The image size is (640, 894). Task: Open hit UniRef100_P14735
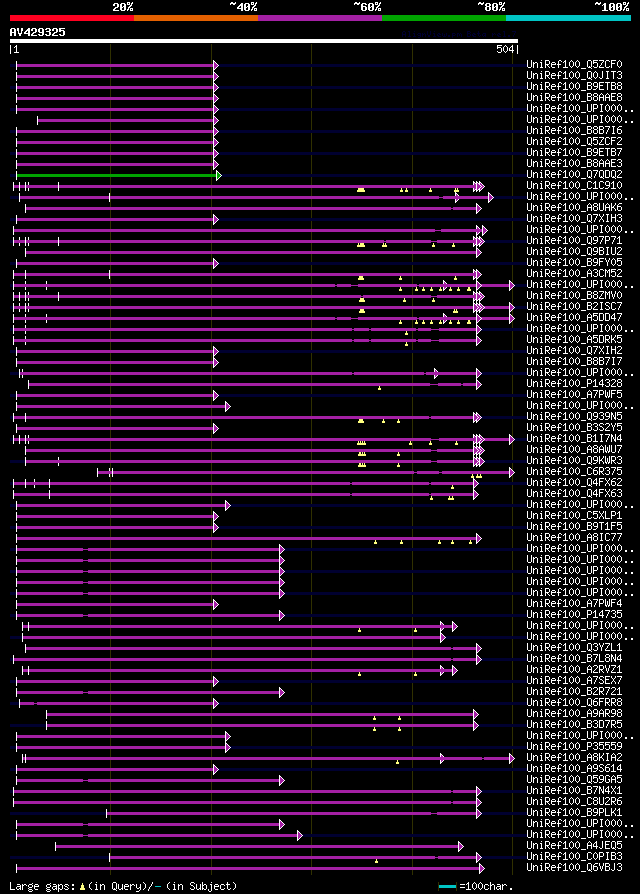click(x=574, y=615)
